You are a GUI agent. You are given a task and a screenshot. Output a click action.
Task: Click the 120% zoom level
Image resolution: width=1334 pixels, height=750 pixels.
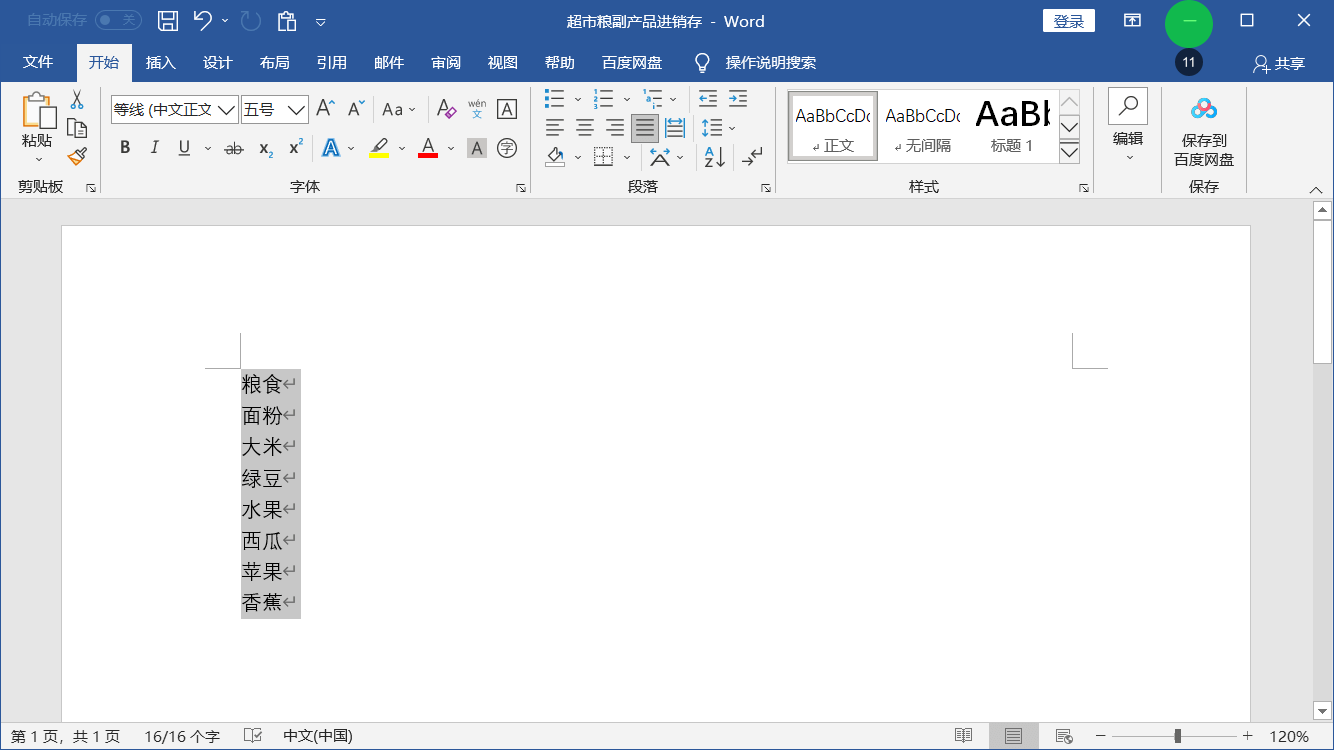click(x=1289, y=736)
